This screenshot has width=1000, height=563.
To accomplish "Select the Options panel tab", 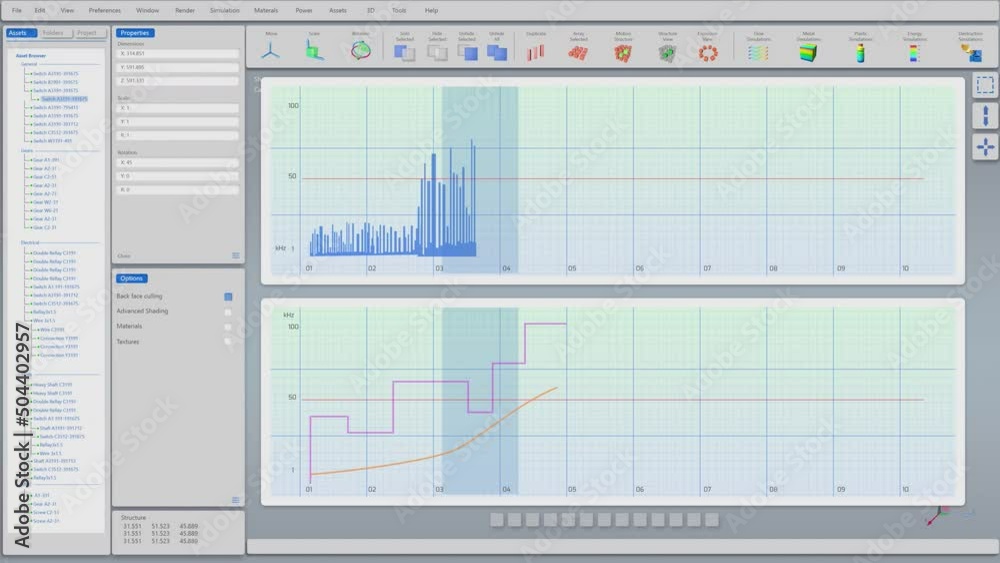I will [x=131, y=279].
